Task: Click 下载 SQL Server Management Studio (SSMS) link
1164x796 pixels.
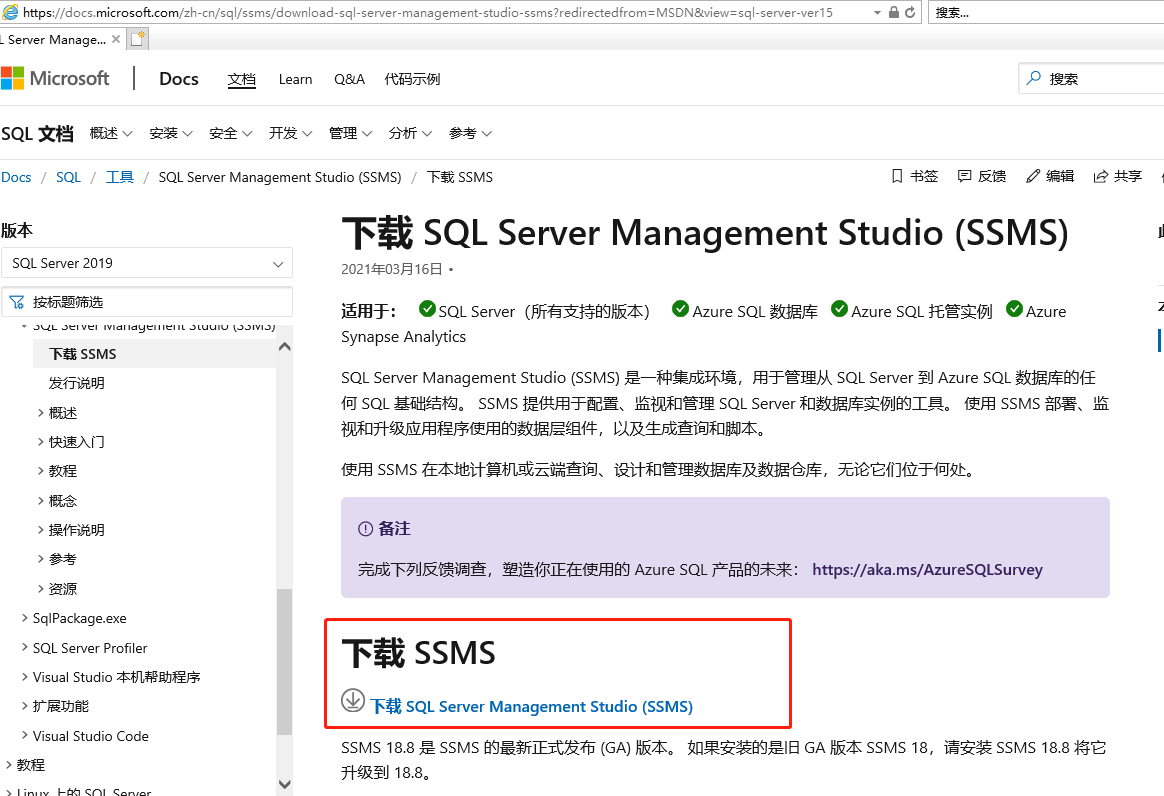Action: pyautogui.click(x=532, y=706)
